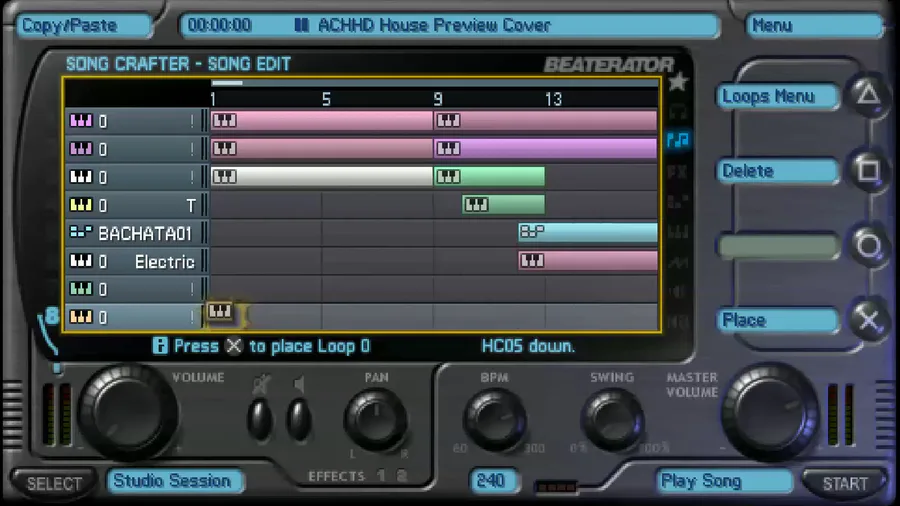Click the purple keyboard icon of track two
The image size is (900, 506).
81,149
